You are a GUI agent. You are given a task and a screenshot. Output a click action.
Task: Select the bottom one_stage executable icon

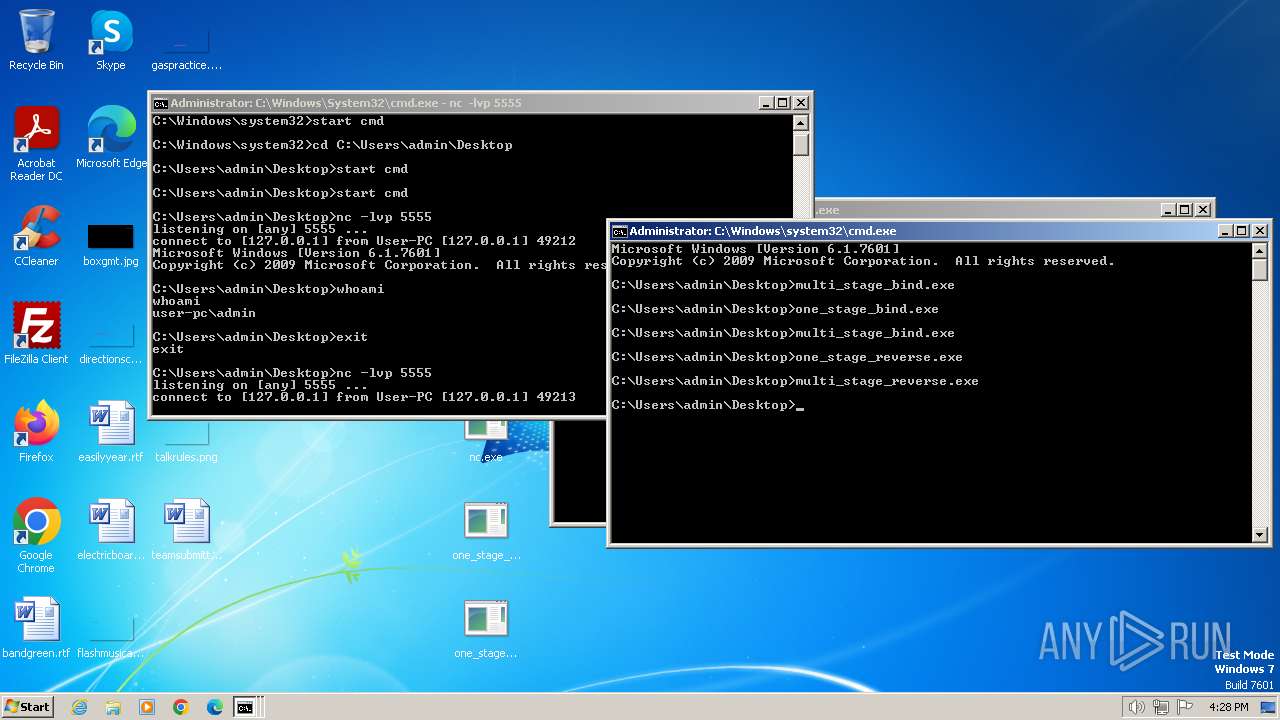486,628
